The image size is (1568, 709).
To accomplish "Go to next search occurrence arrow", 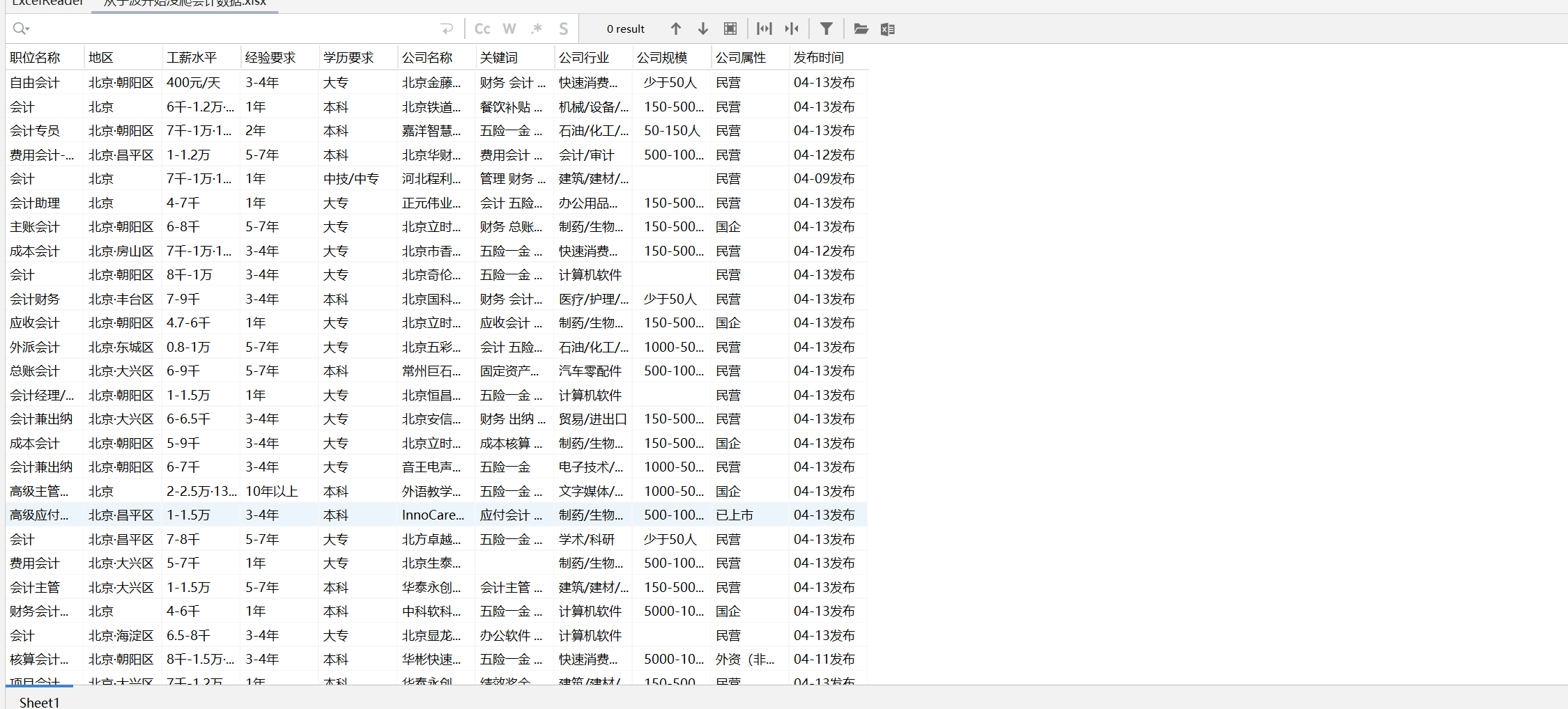I will tap(702, 29).
